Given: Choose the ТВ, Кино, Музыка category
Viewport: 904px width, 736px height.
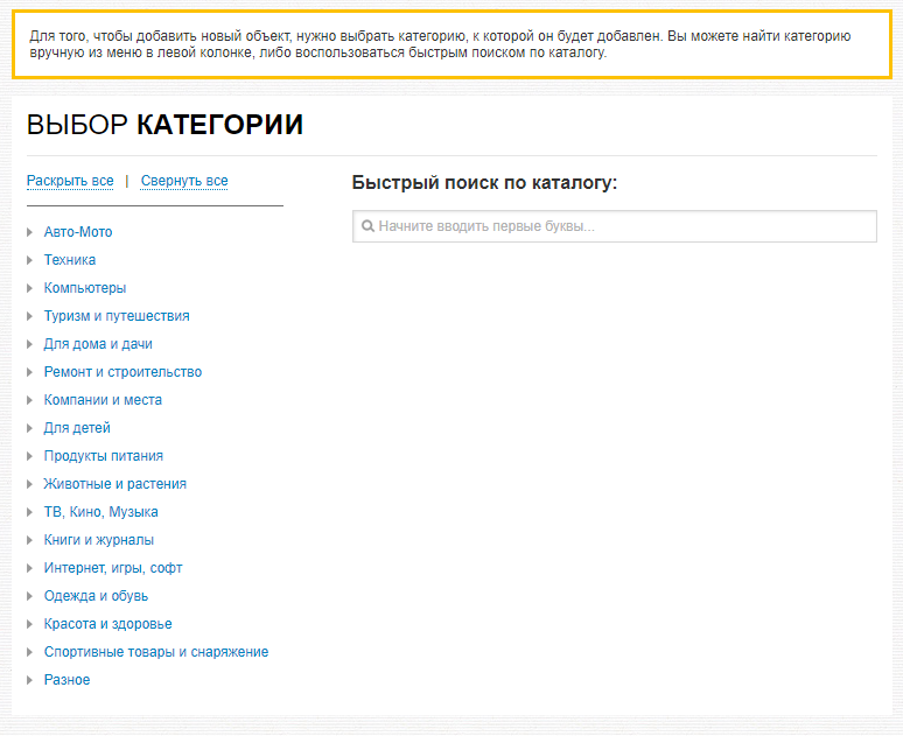Looking at the screenshot, I should [101, 512].
